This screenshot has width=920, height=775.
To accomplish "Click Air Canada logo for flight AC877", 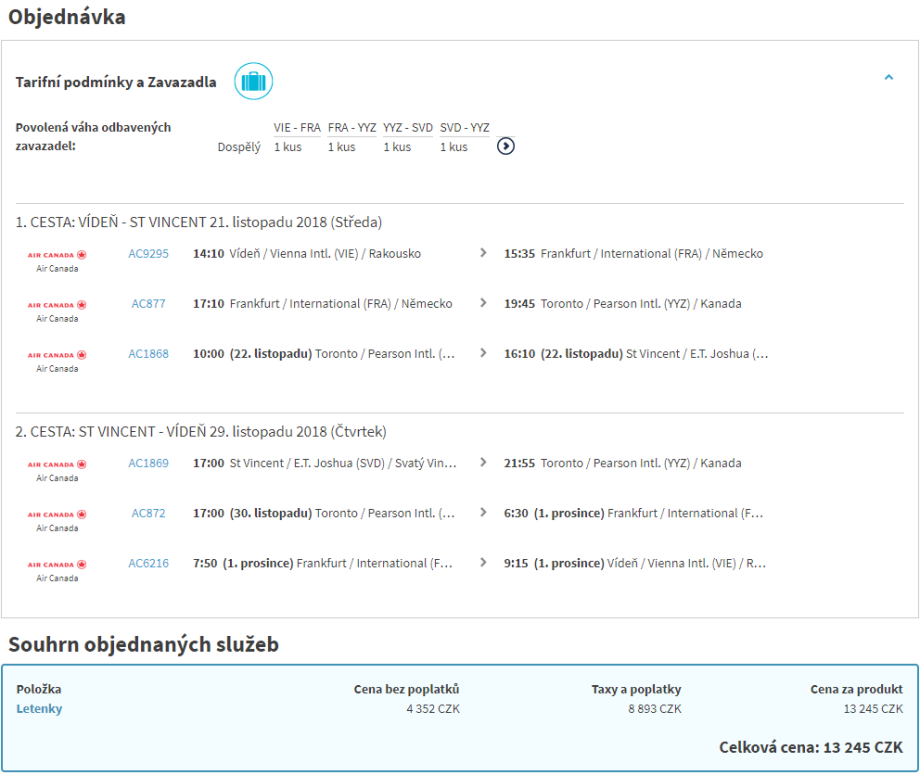I will 57,305.
